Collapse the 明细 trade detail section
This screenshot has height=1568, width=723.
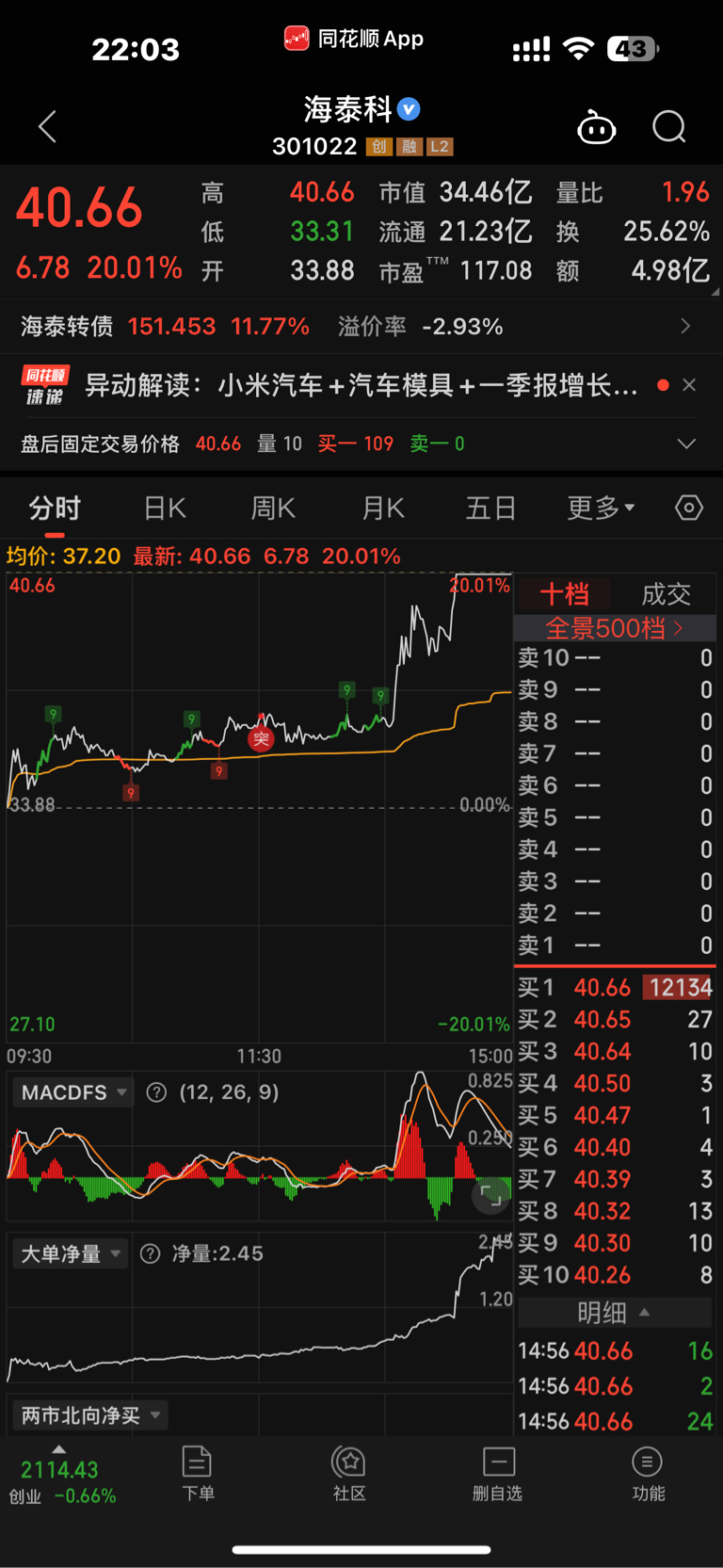click(614, 1312)
